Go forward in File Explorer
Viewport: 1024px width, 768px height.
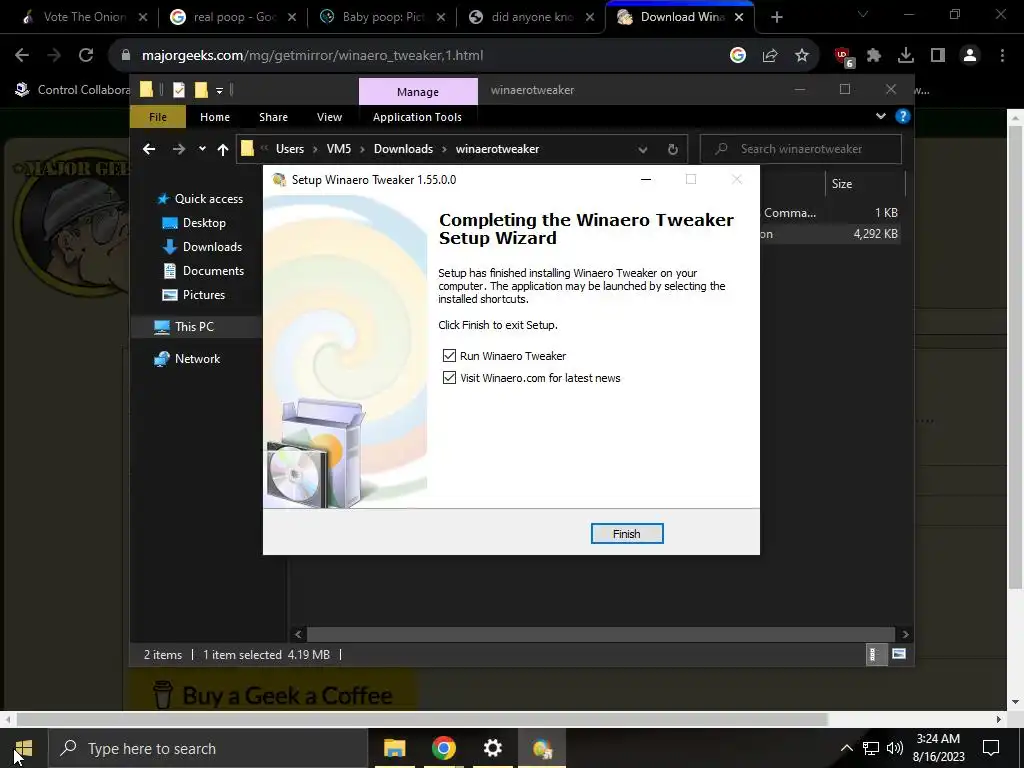(178, 149)
